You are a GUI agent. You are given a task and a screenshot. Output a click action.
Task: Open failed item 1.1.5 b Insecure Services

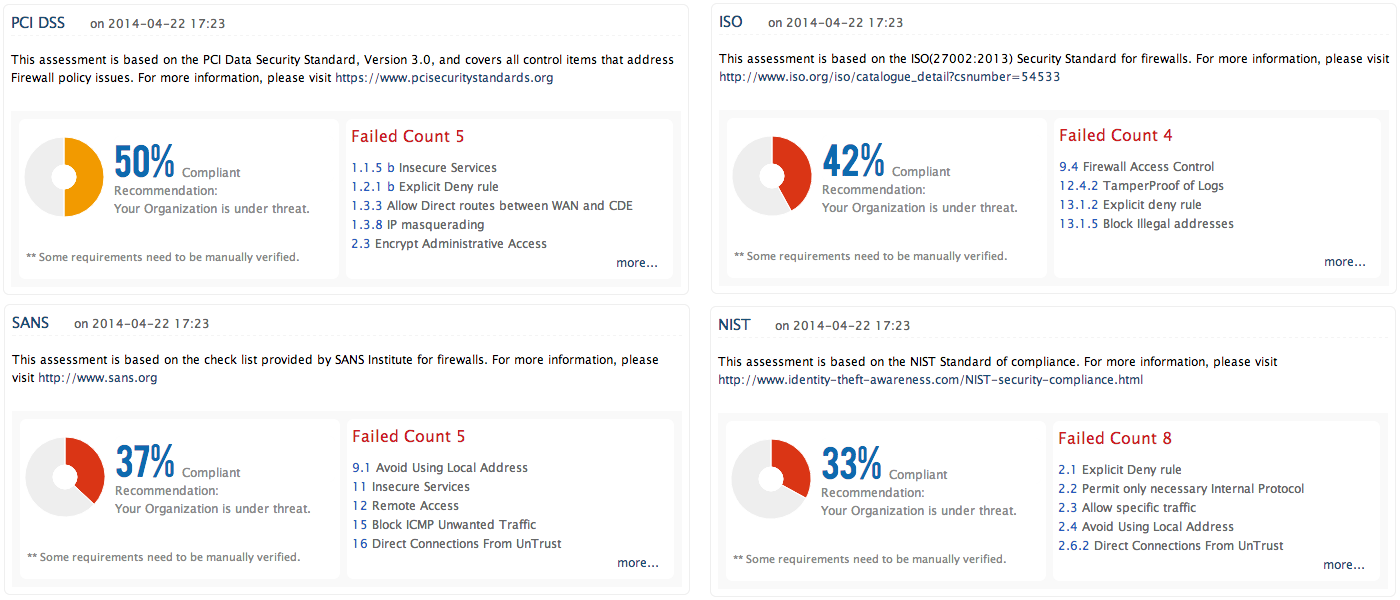pos(424,168)
